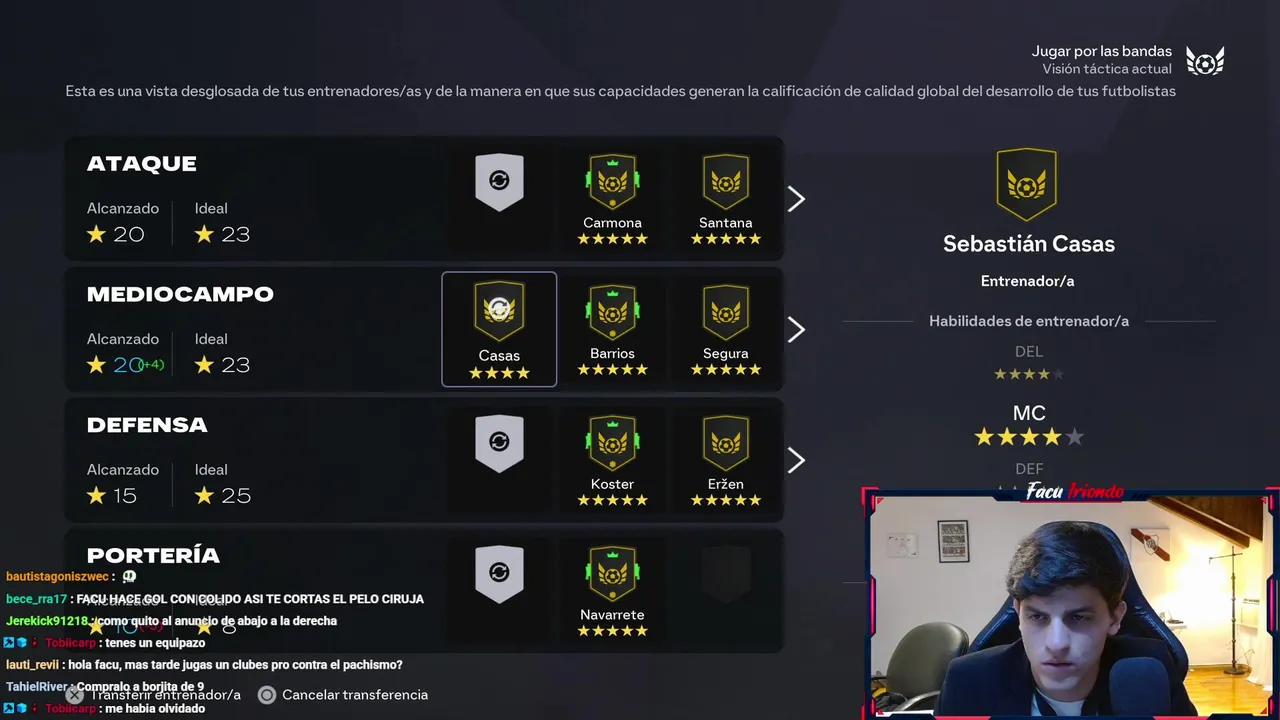This screenshot has height=720, width=1280.
Task: Select coach Eržen's badge
Action: (725, 444)
